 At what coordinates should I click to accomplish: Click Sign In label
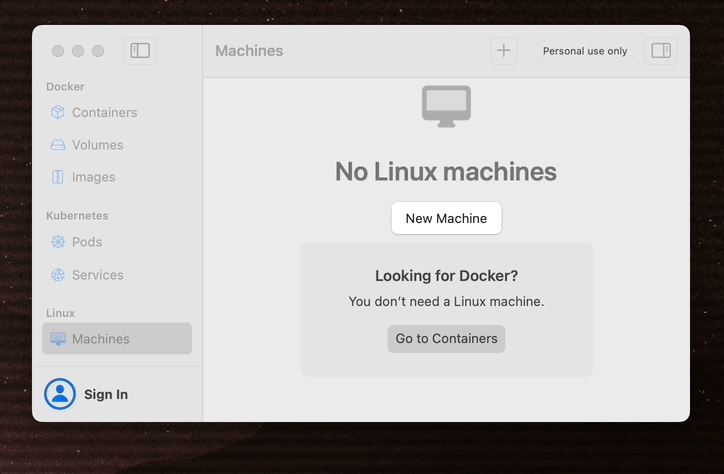pos(106,395)
